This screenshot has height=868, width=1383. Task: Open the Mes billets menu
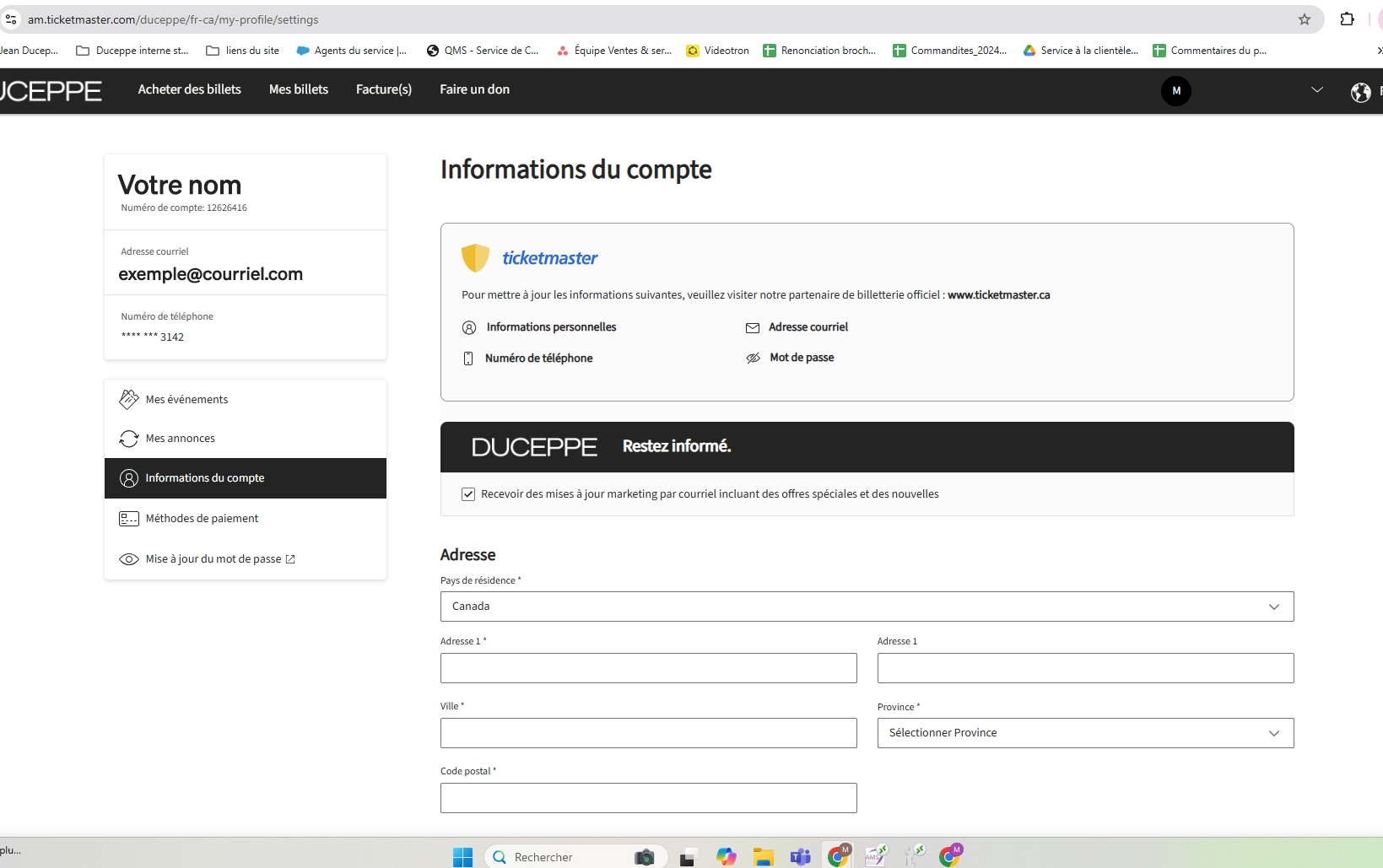pos(299,89)
